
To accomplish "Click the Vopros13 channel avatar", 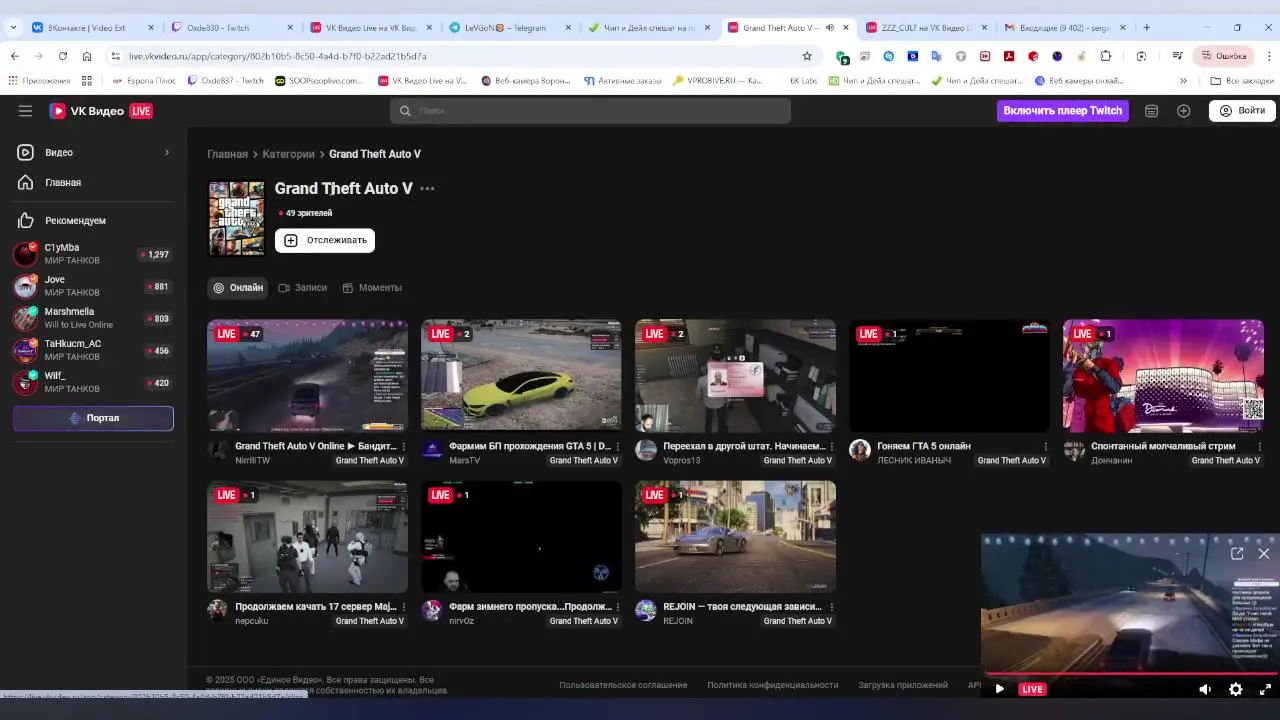I will (x=646, y=450).
